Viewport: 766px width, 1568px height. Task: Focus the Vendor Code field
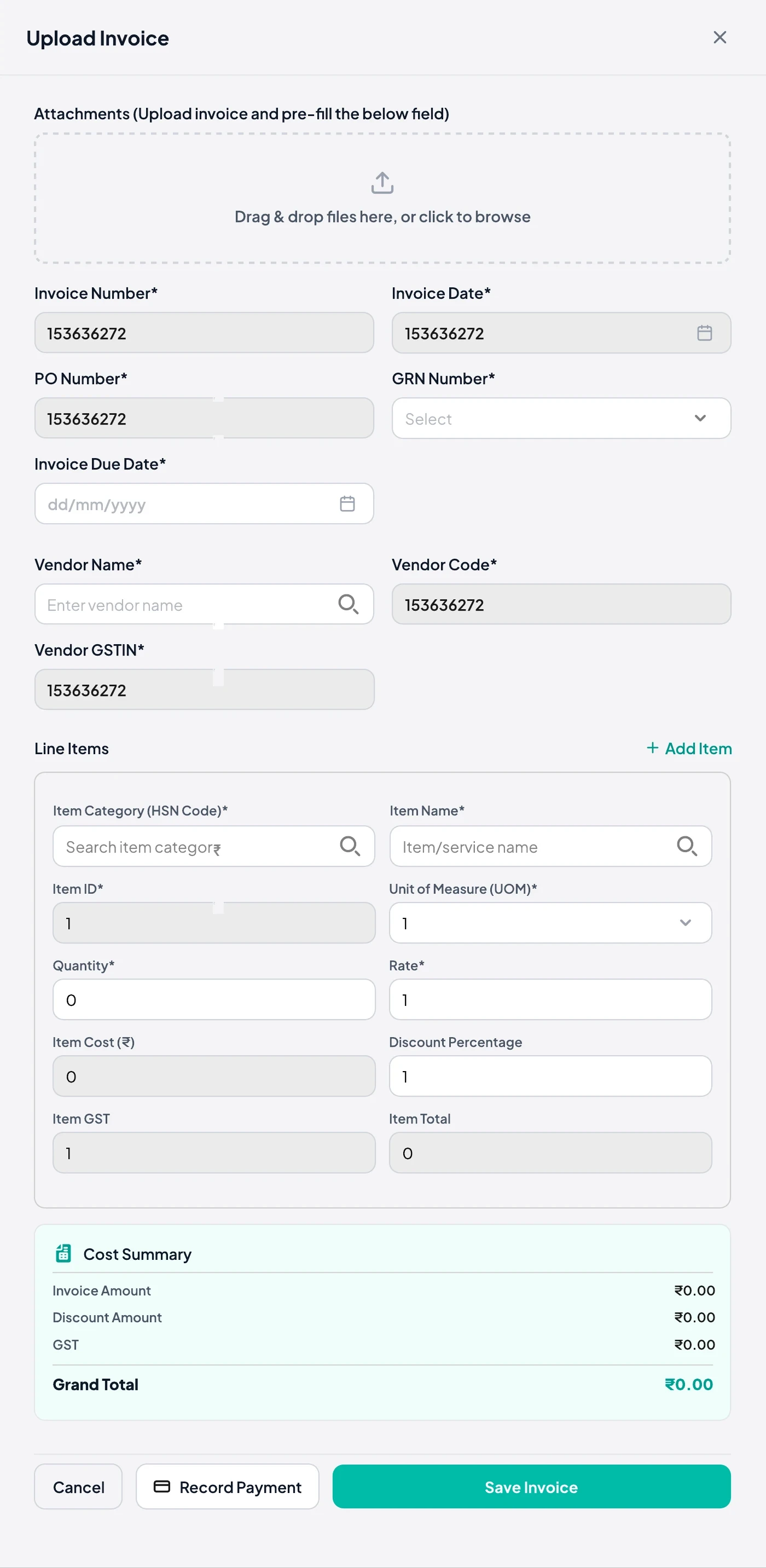(x=561, y=604)
